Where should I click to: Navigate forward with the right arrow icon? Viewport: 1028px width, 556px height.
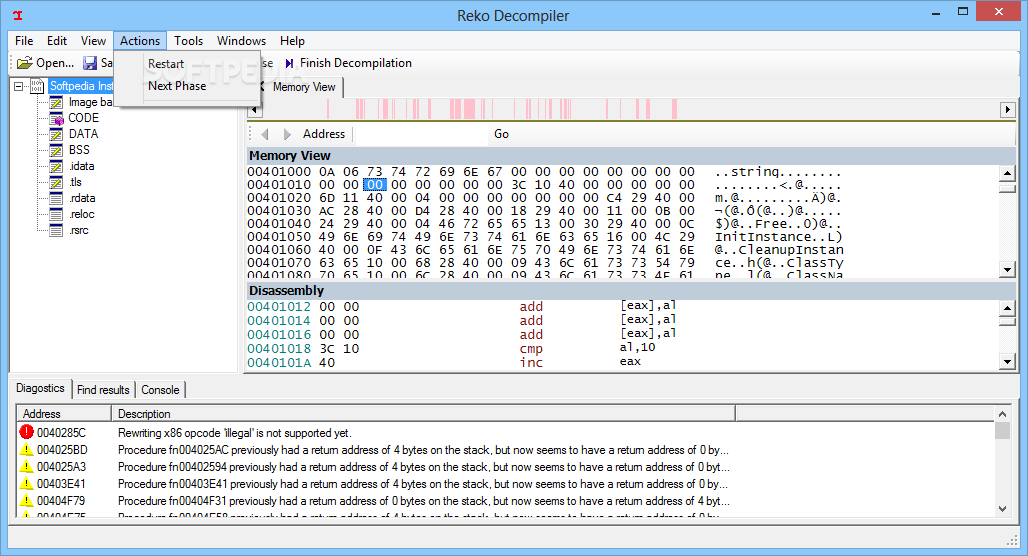(287, 134)
